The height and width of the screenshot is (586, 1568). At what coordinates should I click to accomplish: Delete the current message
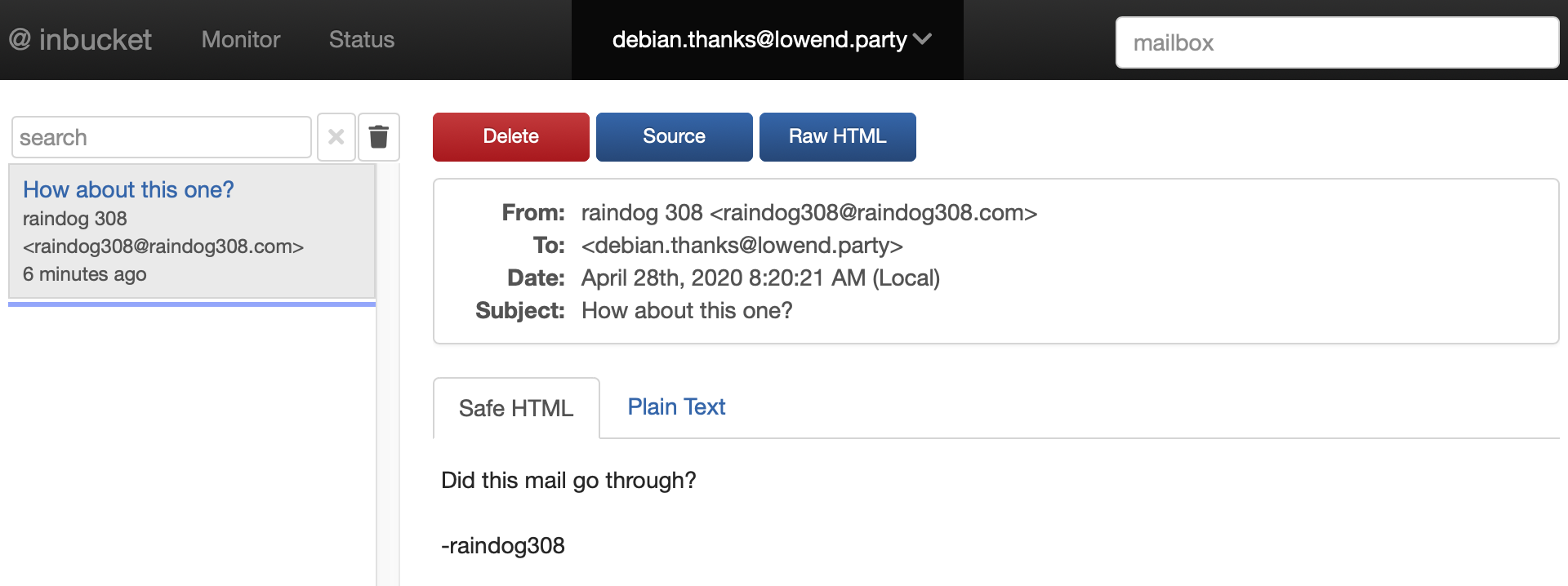511,136
